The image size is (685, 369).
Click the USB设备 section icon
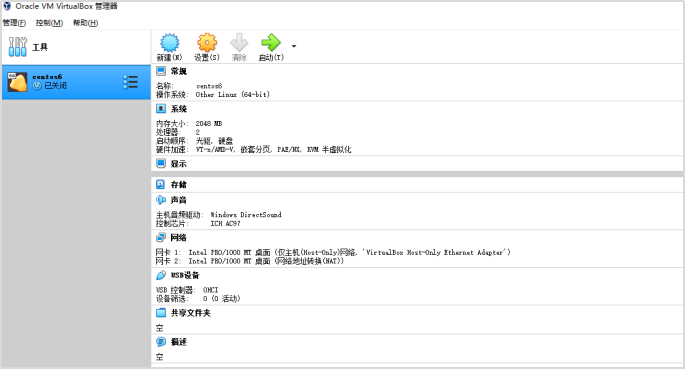click(x=161, y=275)
